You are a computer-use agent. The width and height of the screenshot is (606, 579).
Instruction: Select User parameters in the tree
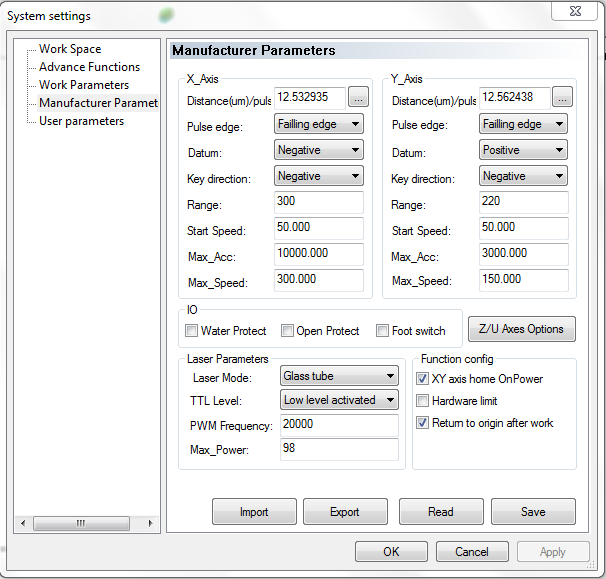click(x=81, y=121)
